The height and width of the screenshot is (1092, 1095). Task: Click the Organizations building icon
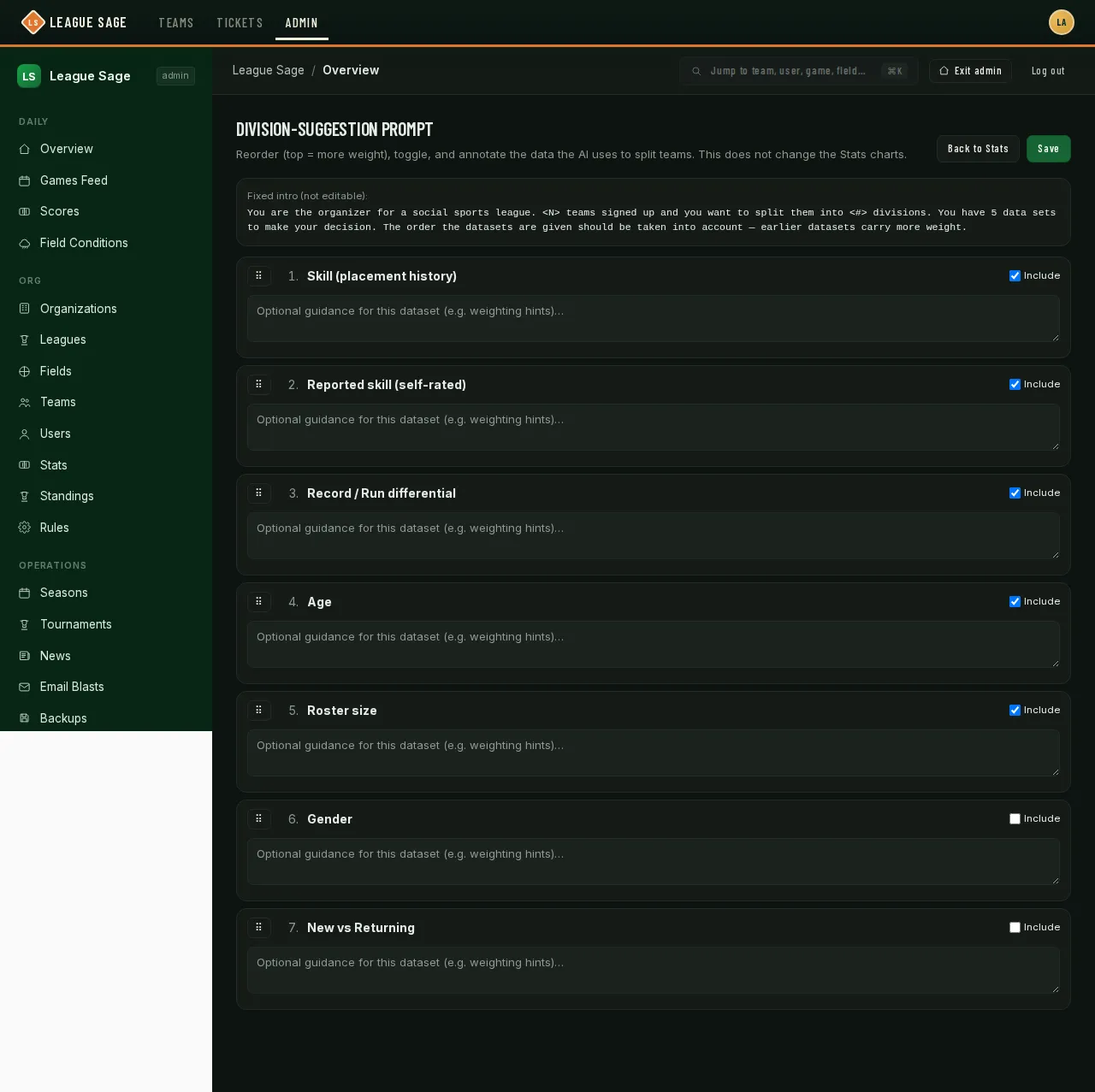[25, 309]
